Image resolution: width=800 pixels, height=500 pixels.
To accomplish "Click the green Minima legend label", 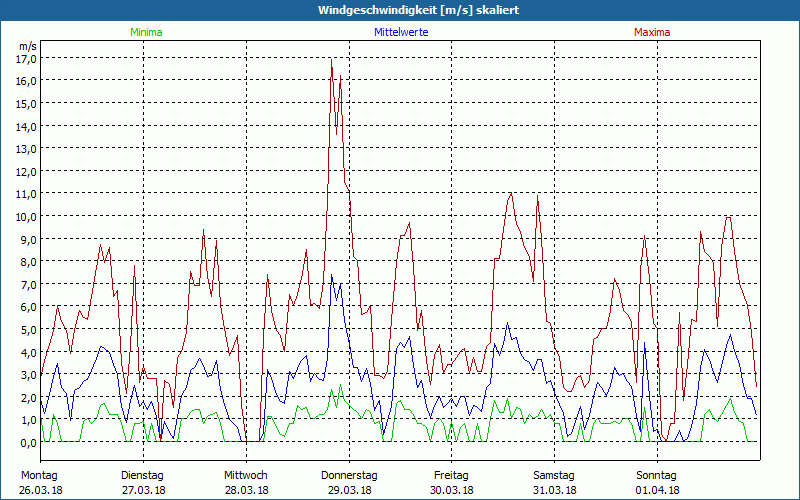I will click(146, 32).
